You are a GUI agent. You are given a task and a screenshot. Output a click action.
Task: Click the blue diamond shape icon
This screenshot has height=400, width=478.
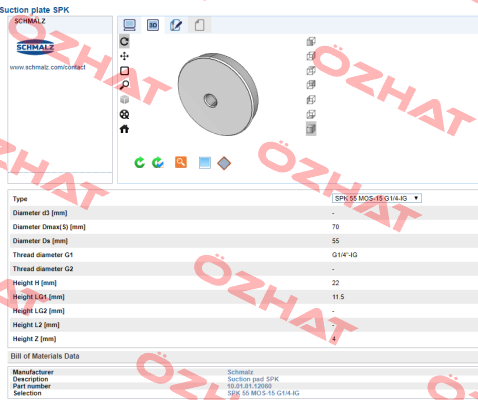coord(224,163)
